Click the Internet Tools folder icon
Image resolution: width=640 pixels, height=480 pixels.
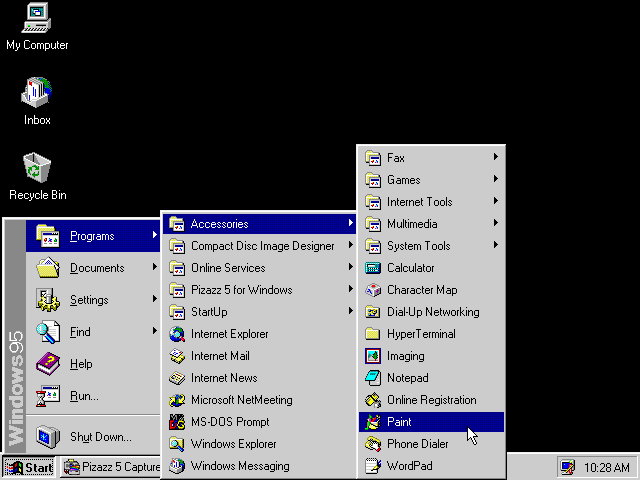pyautogui.click(x=373, y=202)
